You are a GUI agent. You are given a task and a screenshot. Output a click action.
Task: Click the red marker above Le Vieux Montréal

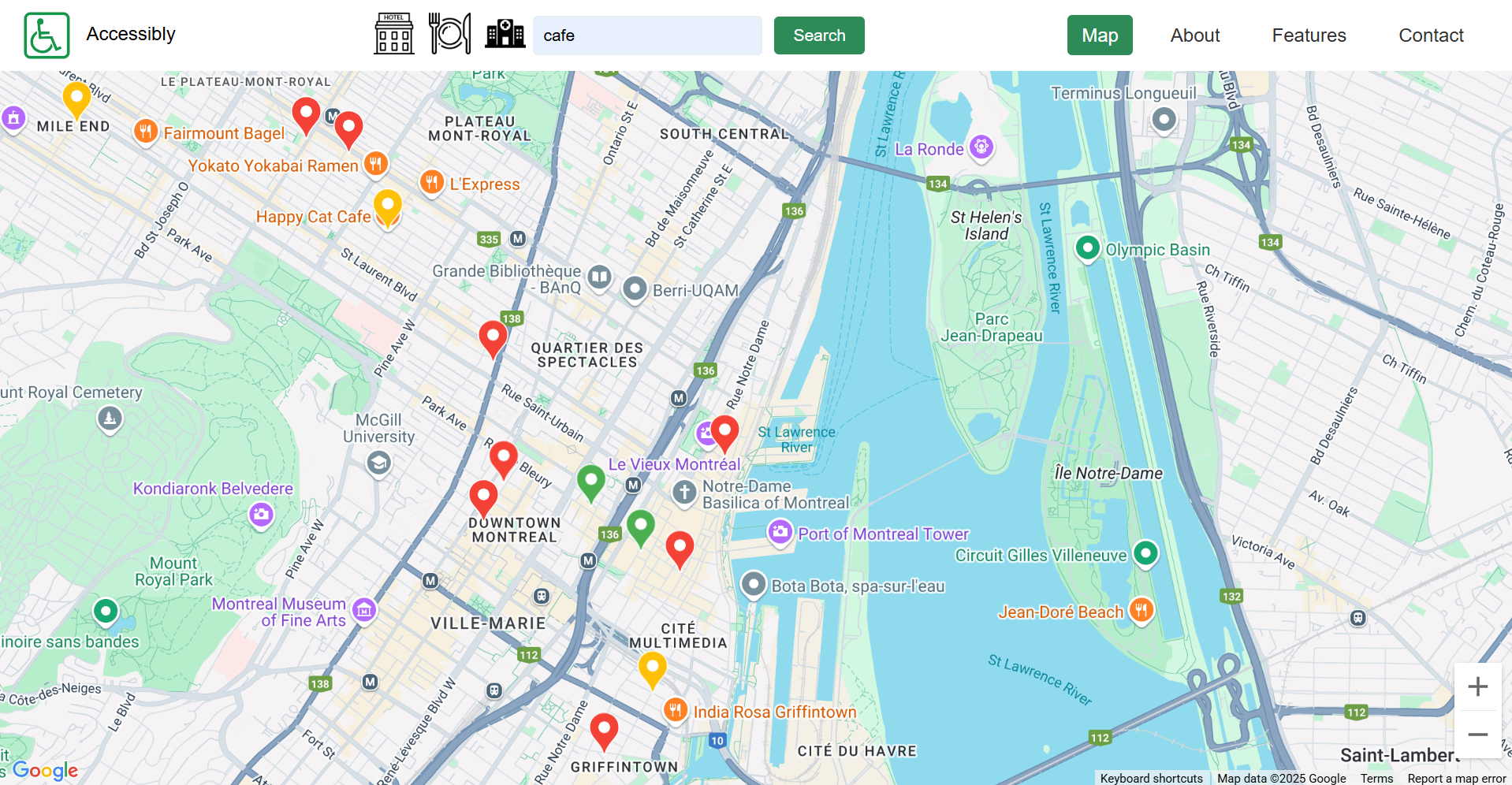tap(724, 435)
